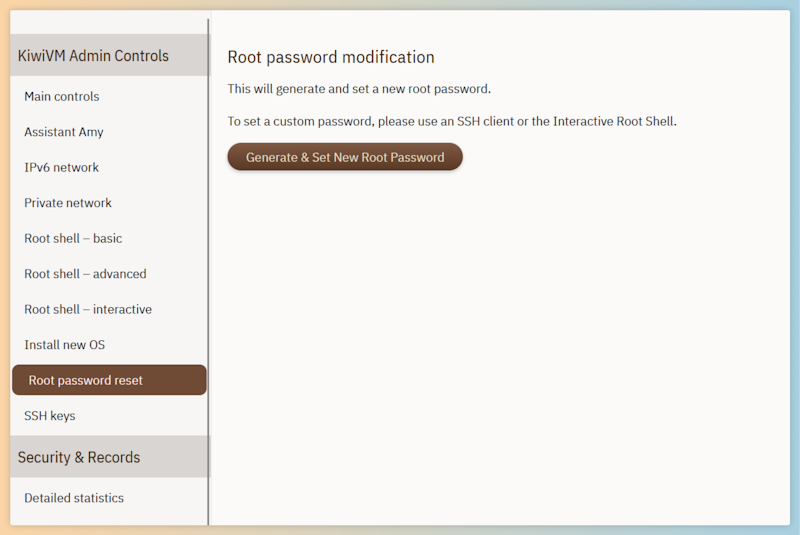View Detailed statistics page
This screenshot has height=535, width=800.
click(109, 498)
